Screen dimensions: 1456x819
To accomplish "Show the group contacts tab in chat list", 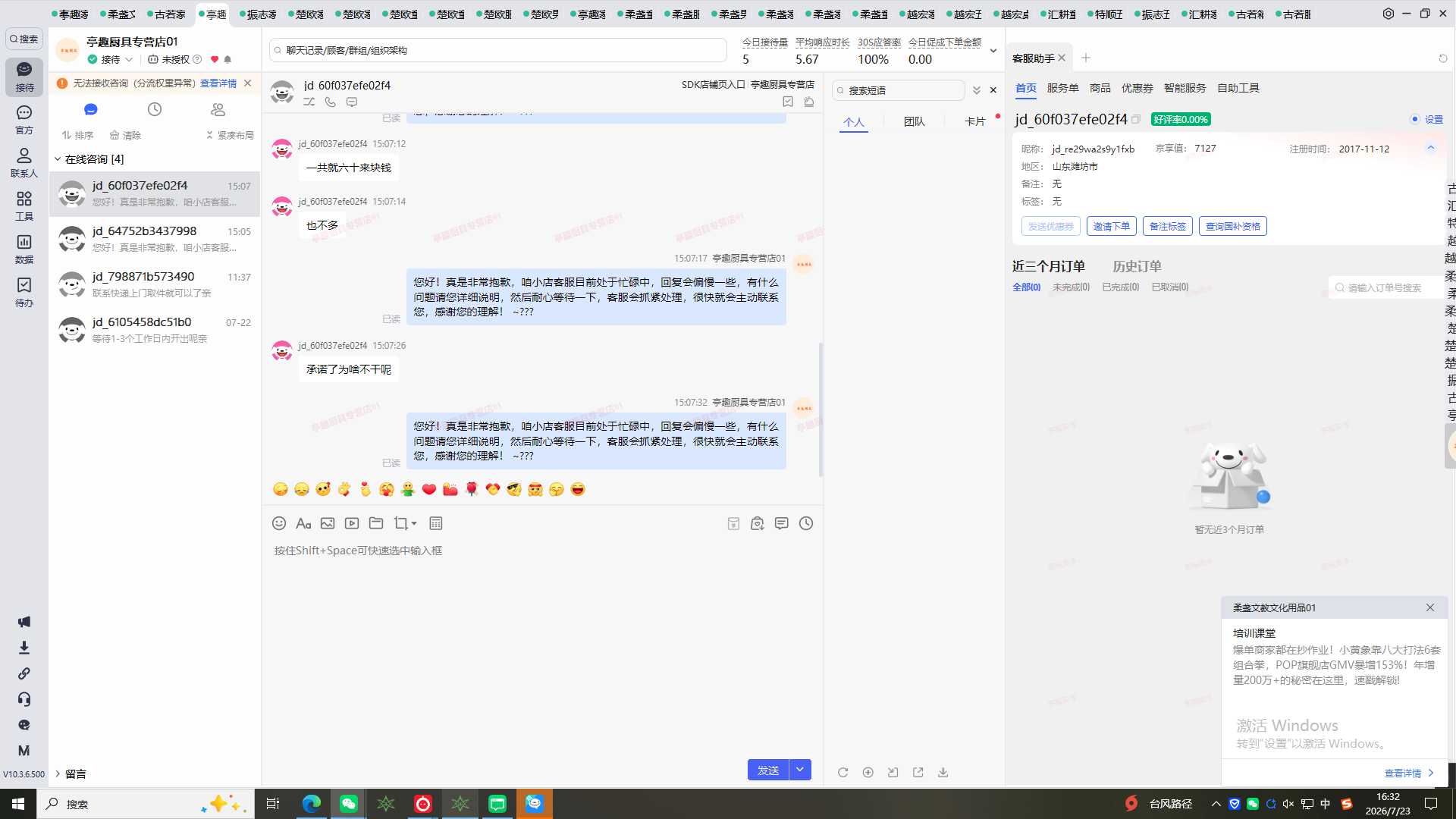I will pos(218,109).
